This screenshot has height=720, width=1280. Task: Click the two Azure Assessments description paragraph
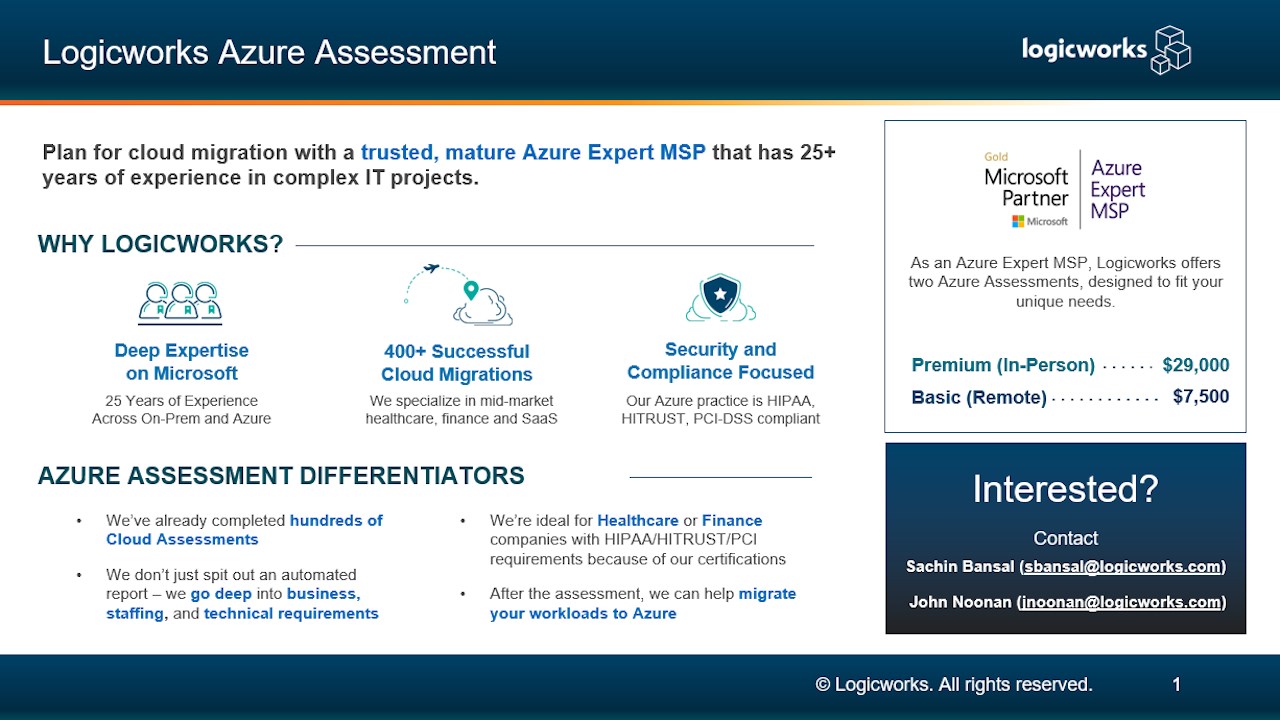[1065, 282]
